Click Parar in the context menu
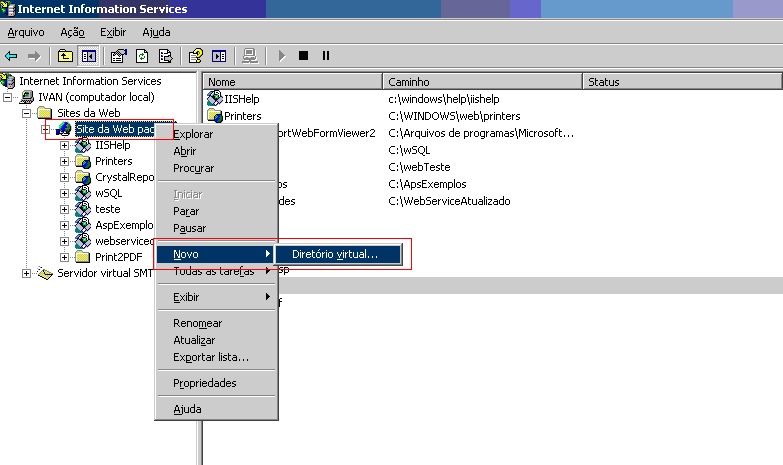 (186, 211)
